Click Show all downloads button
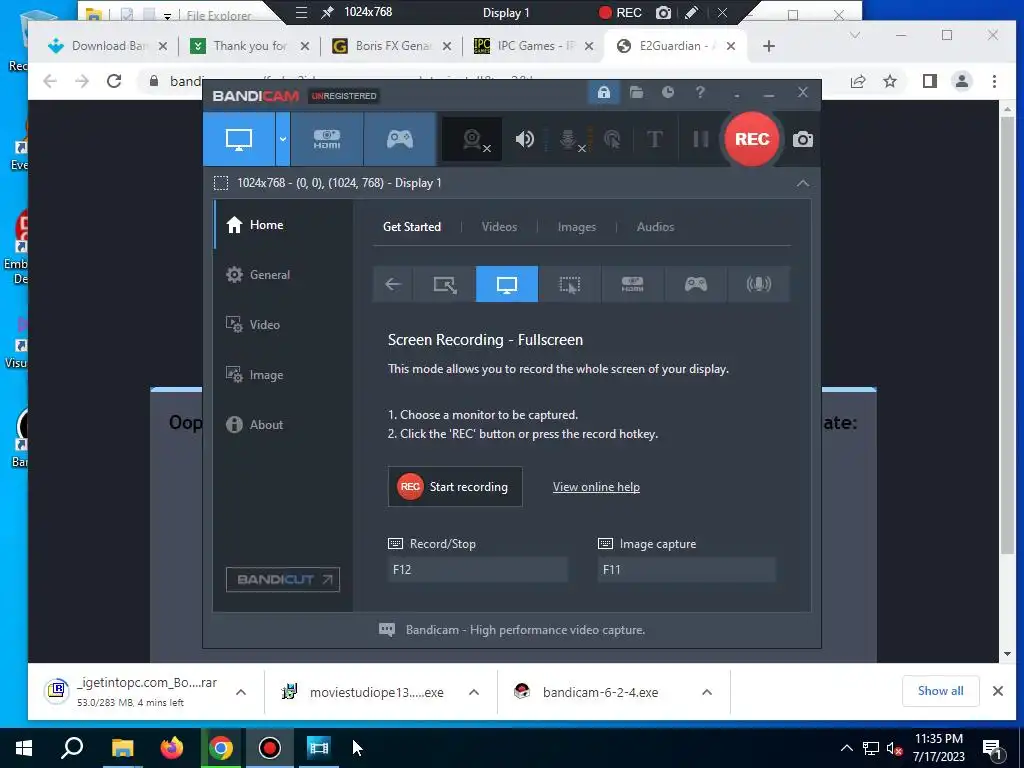The width and height of the screenshot is (1024, 768). tap(940, 691)
